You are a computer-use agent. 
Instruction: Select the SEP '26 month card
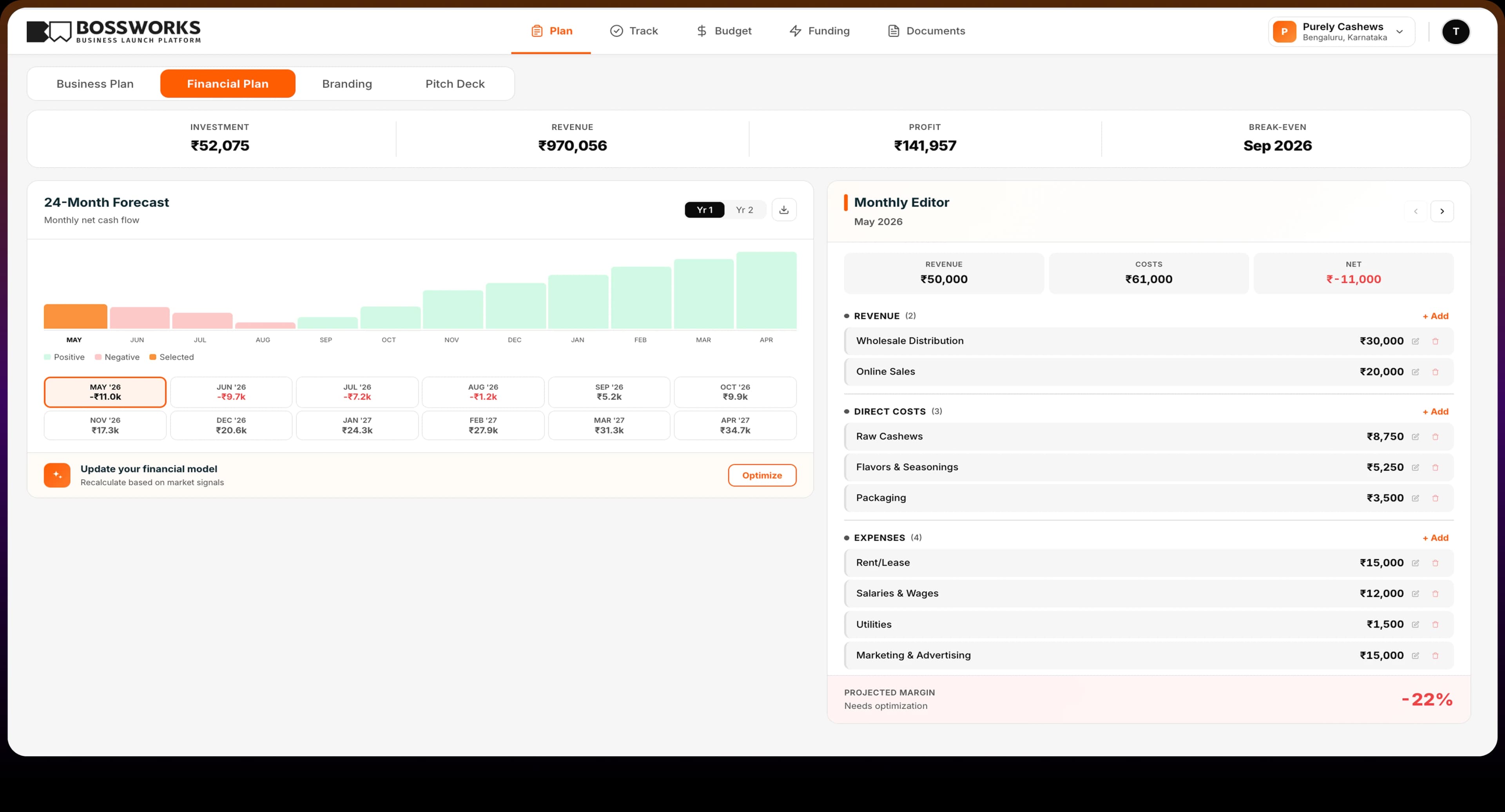[x=609, y=392]
